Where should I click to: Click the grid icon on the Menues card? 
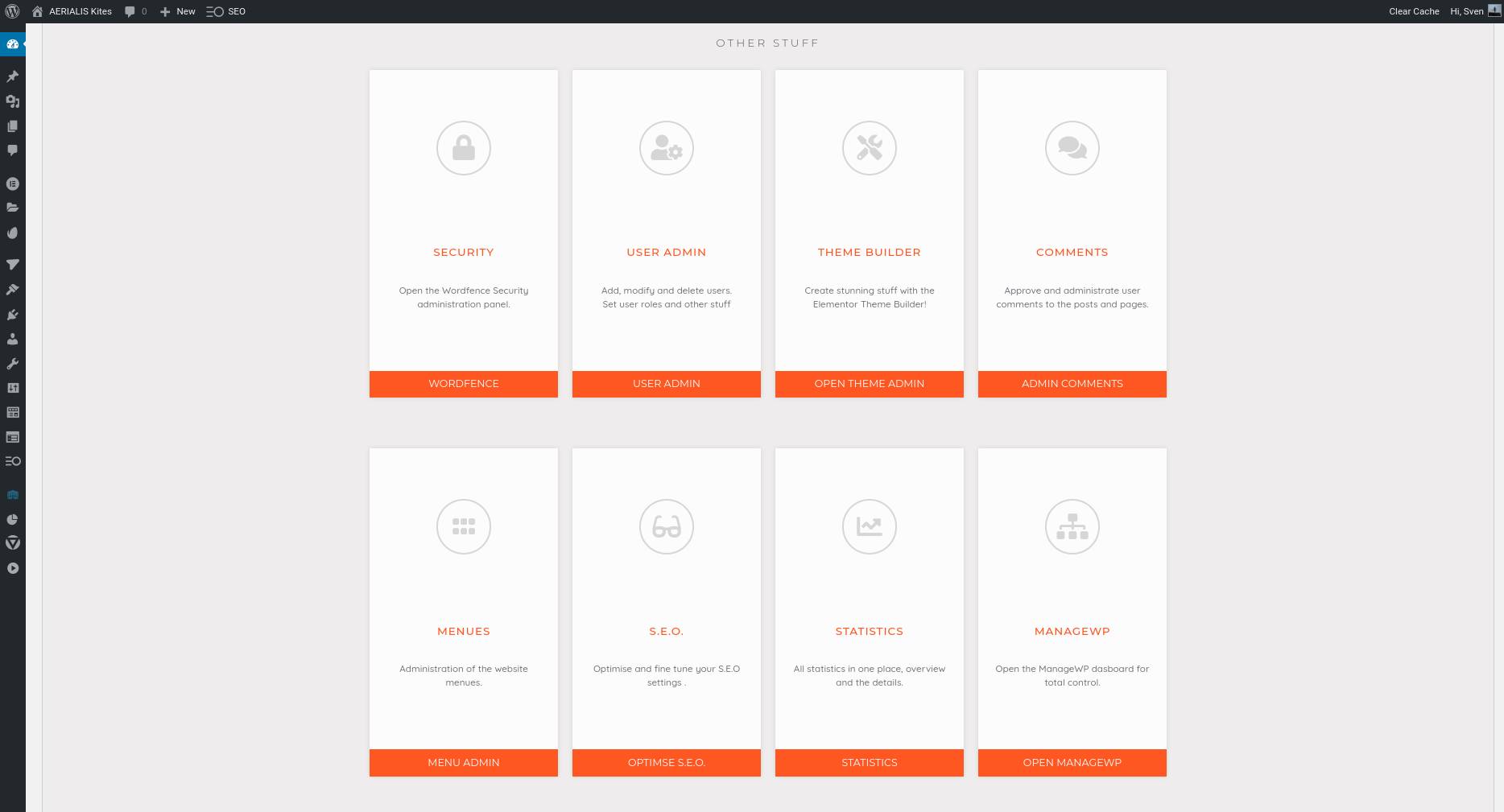[464, 527]
